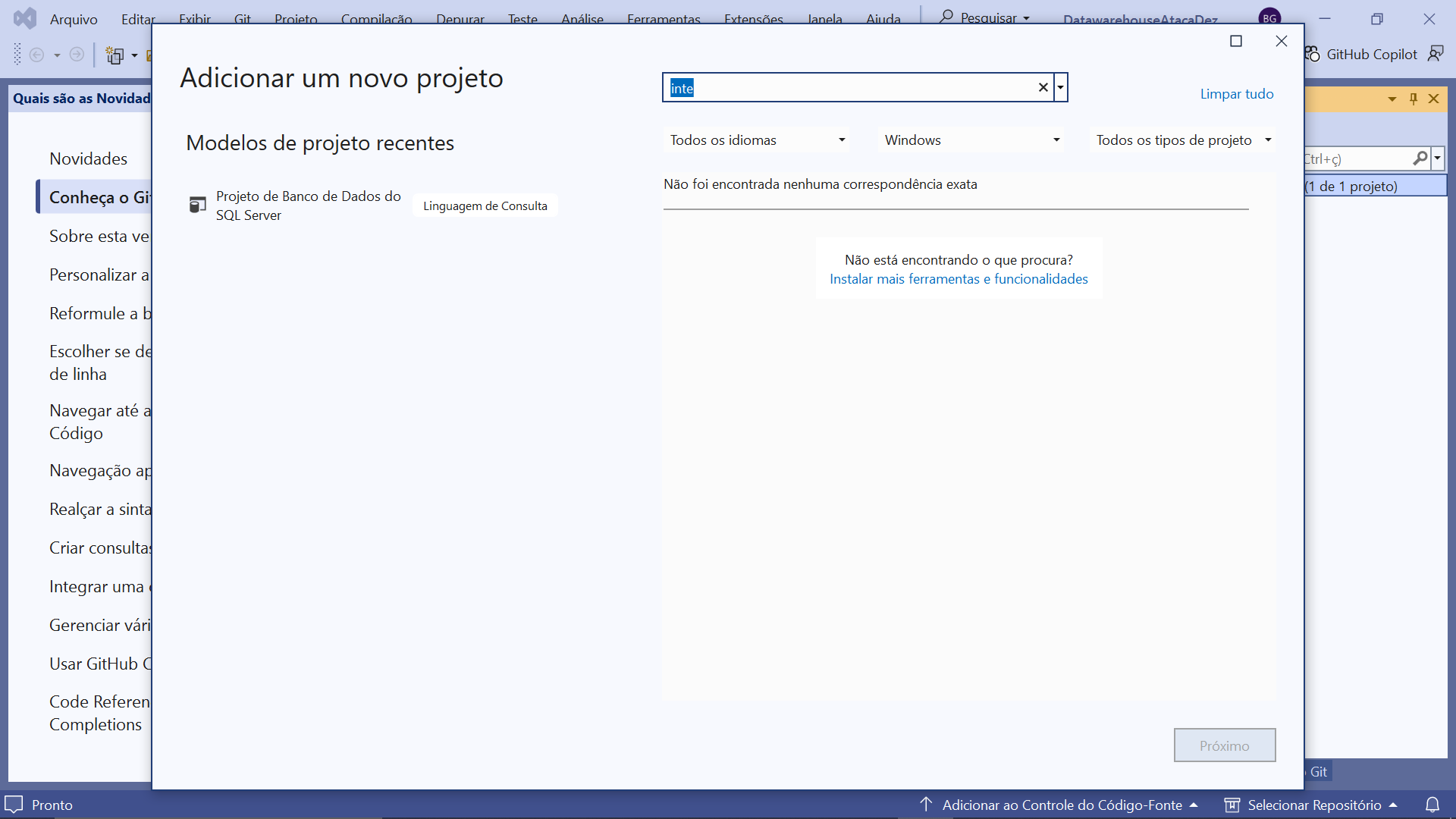Click the repository icon beside Selecionar Repositório

point(1232,805)
